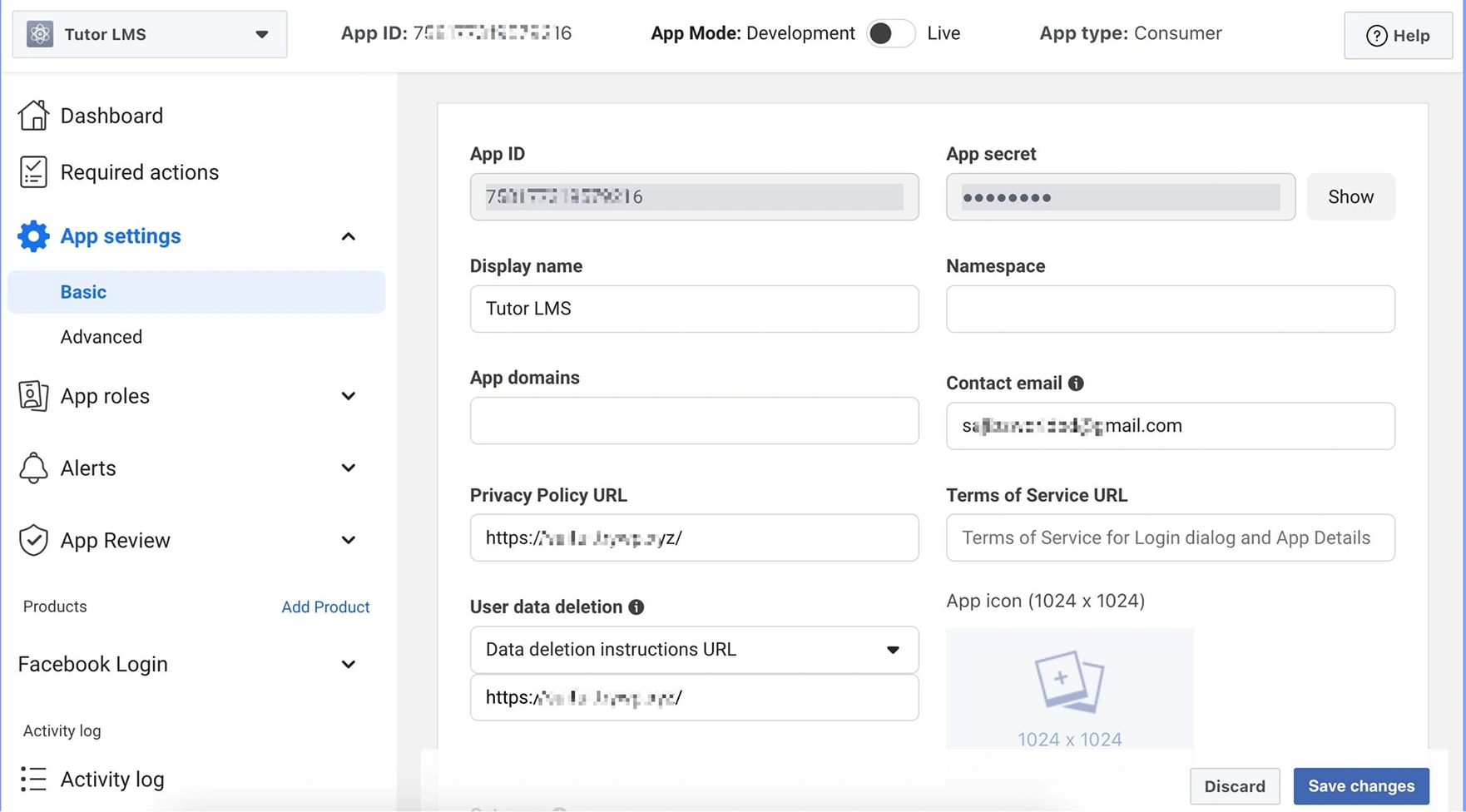This screenshot has width=1466, height=812.
Task: Click the App Review label
Action: click(x=115, y=541)
